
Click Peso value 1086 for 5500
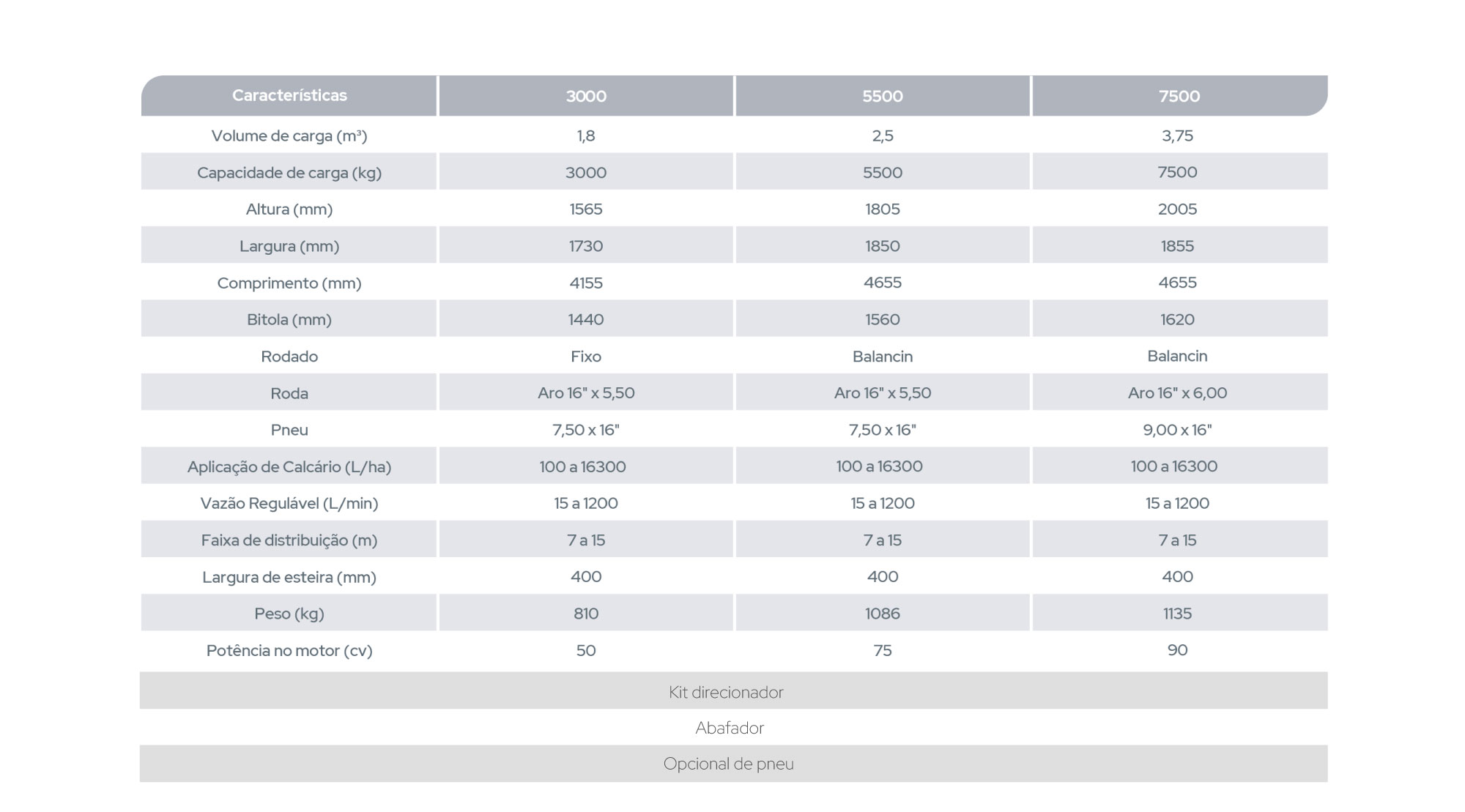883,613
